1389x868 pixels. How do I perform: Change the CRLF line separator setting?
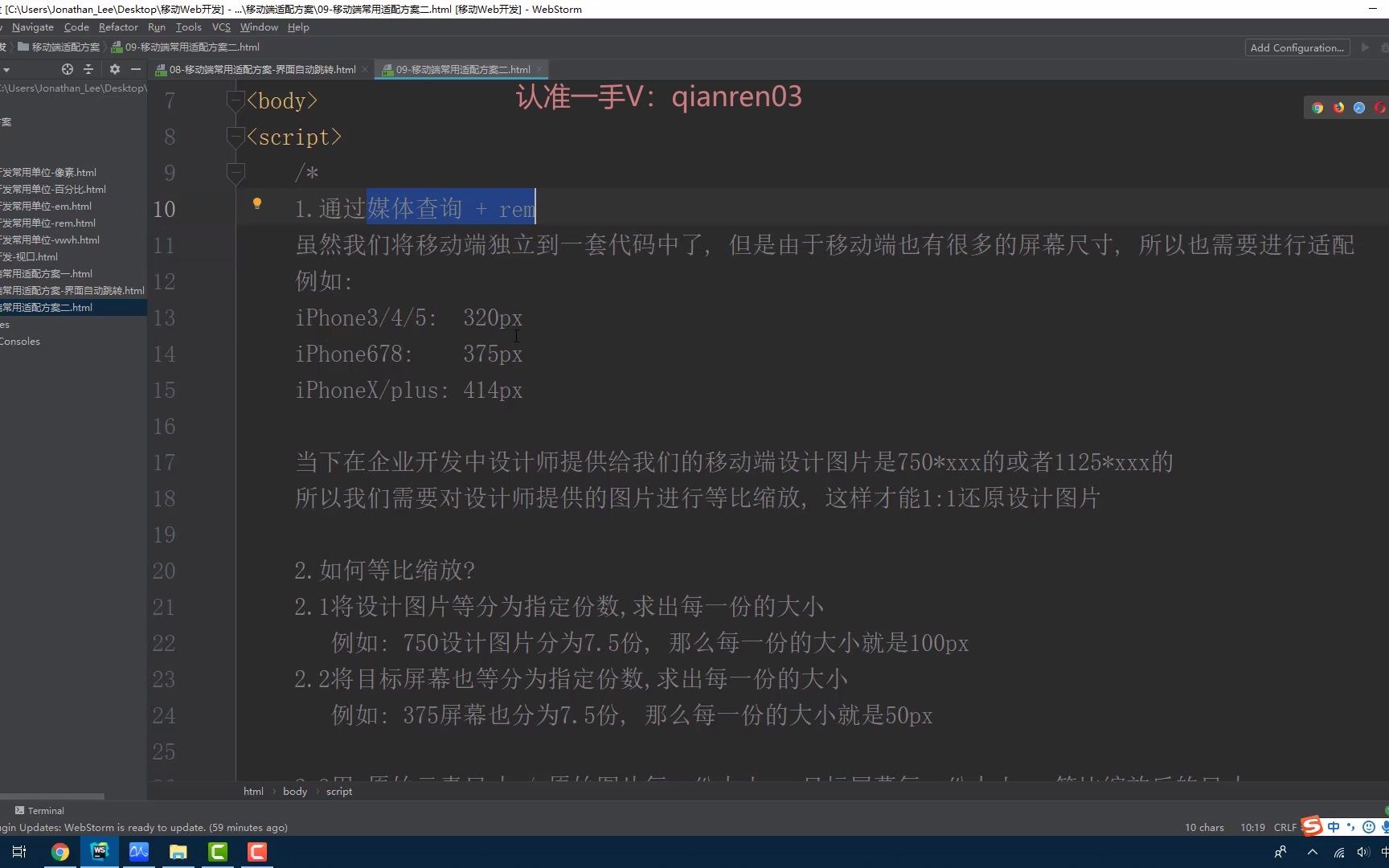pyautogui.click(x=1285, y=828)
